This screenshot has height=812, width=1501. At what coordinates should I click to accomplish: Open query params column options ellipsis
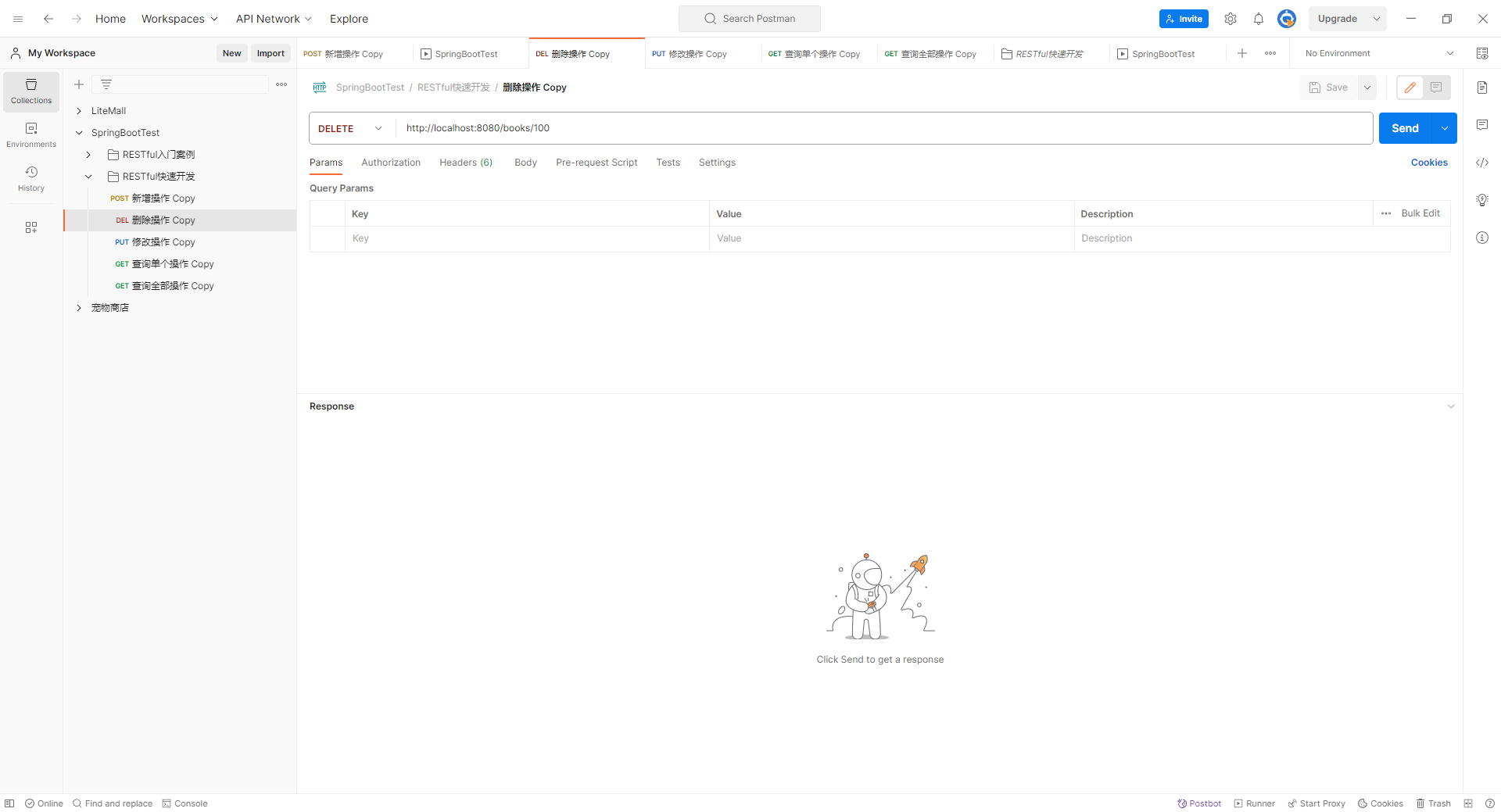(1386, 213)
